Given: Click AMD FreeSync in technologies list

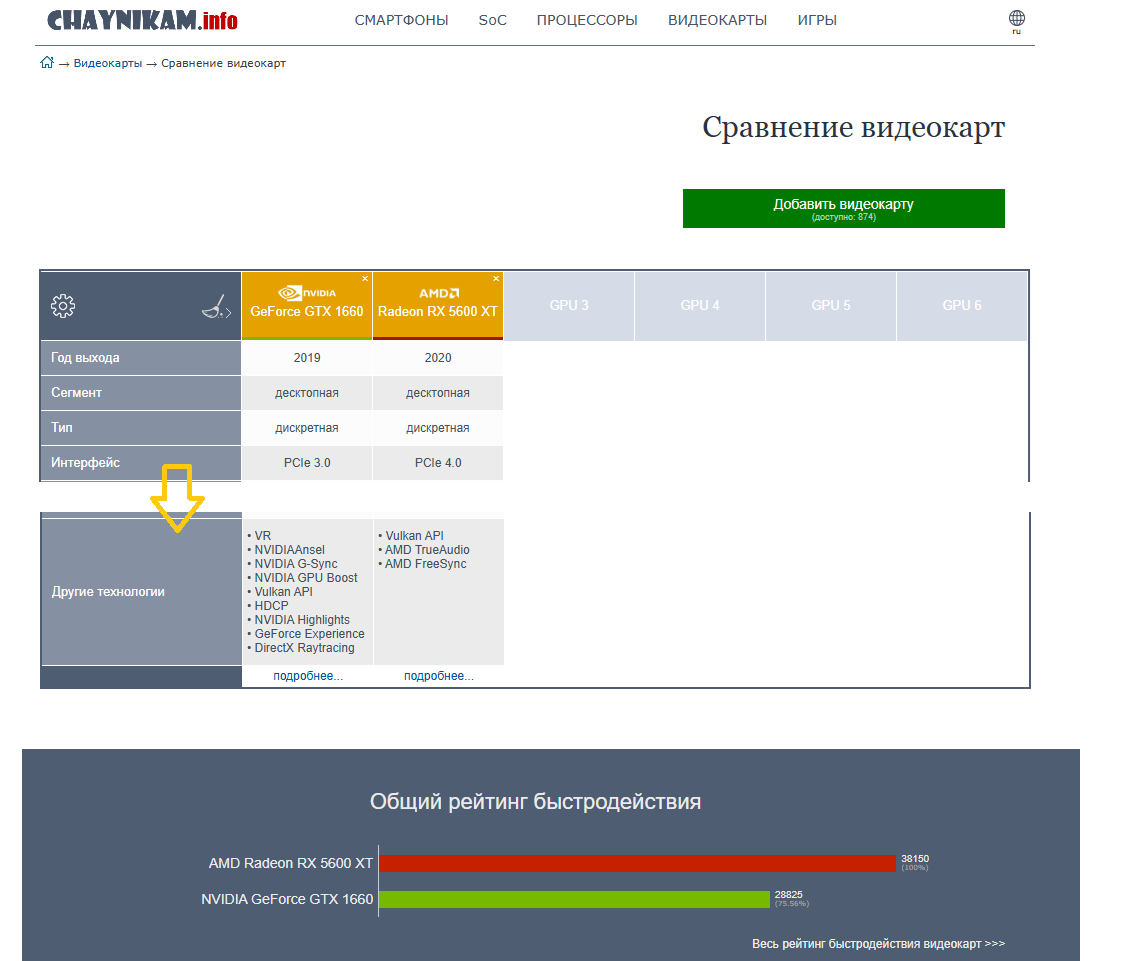Looking at the screenshot, I should [425, 563].
